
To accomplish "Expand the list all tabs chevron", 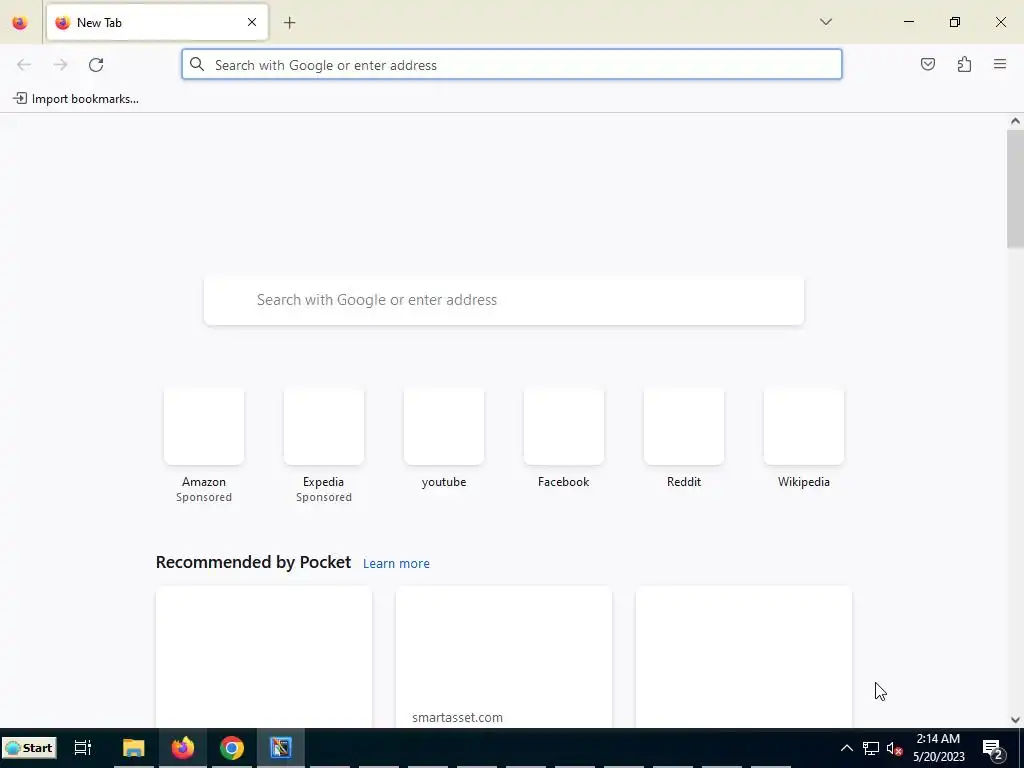I will pos(825,22).
